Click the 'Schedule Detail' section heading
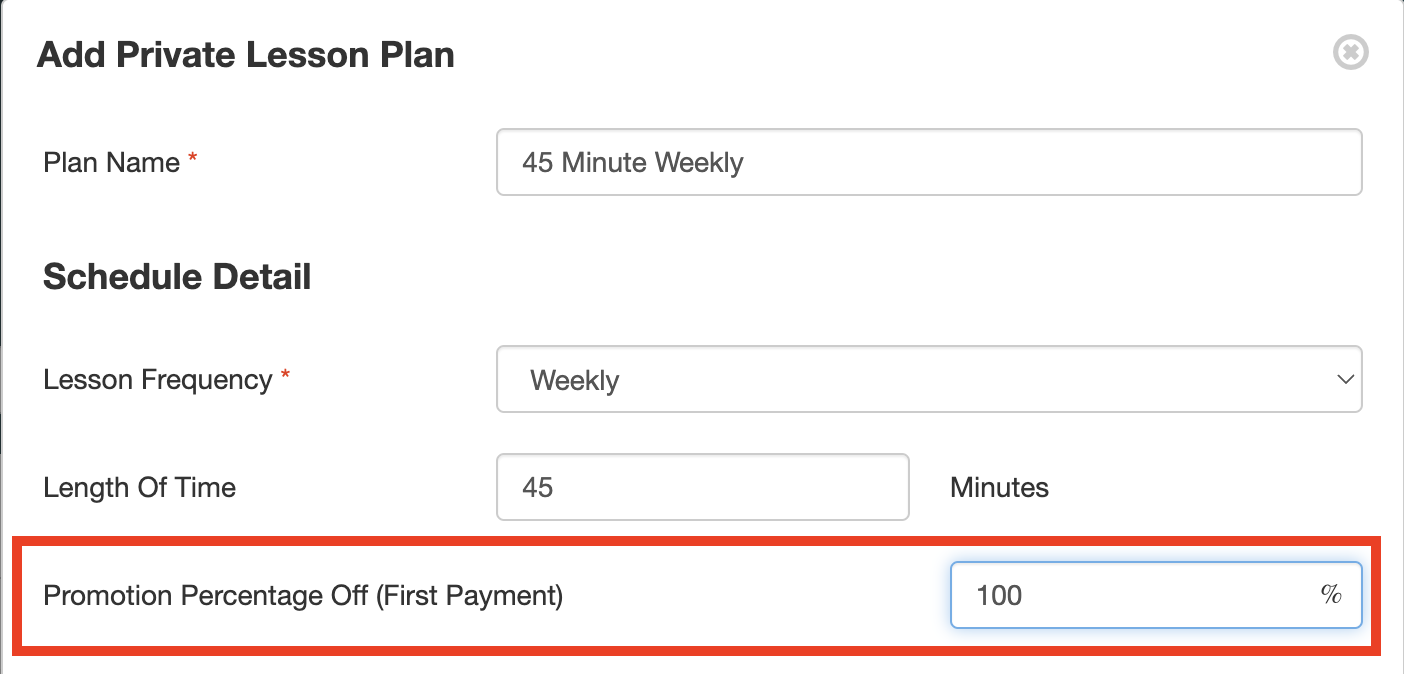The image size is (1404, 674). [x=177, y=277]
